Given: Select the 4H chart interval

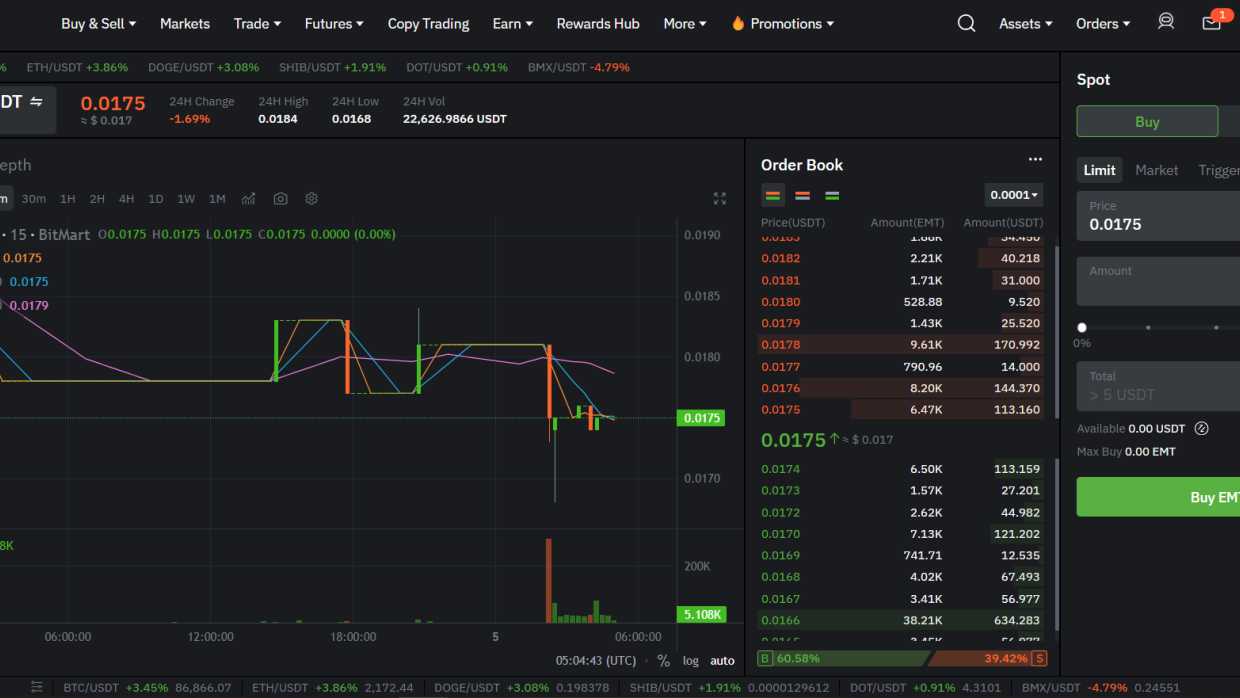Looking at the screenshot, I should point(126,199).
